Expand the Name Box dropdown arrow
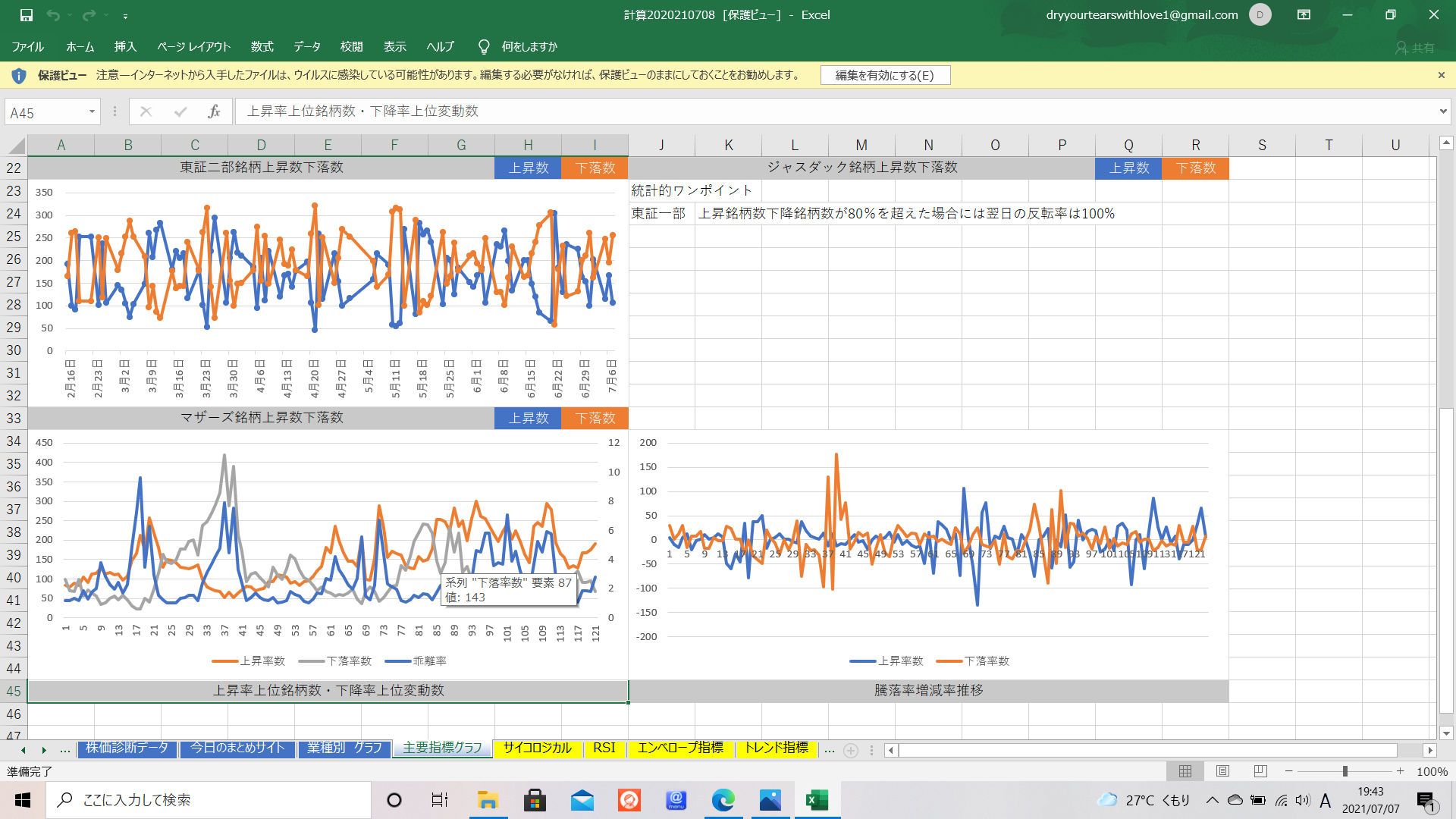 (x=92, y=112)
